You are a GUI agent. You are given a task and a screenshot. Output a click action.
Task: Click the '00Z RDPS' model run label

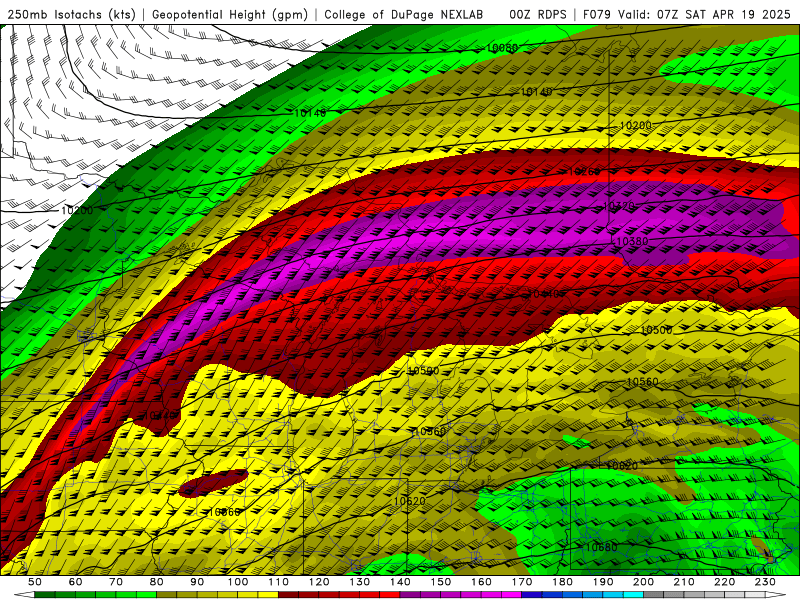[x=538, y=15]
